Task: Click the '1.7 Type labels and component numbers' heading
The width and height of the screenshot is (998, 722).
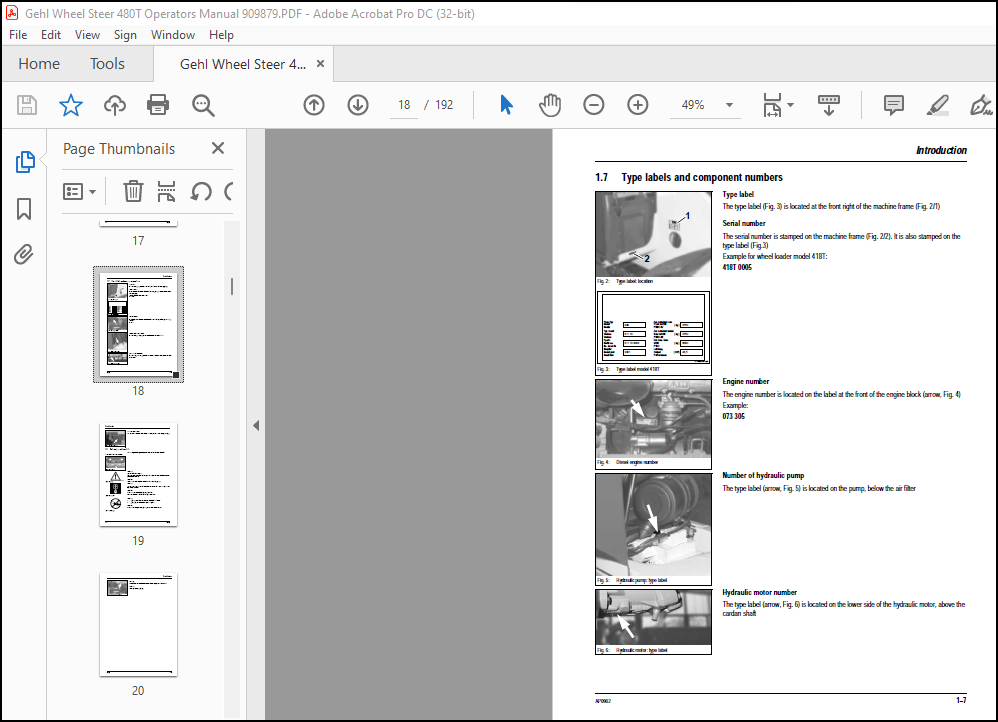Action: pos(689,178)
